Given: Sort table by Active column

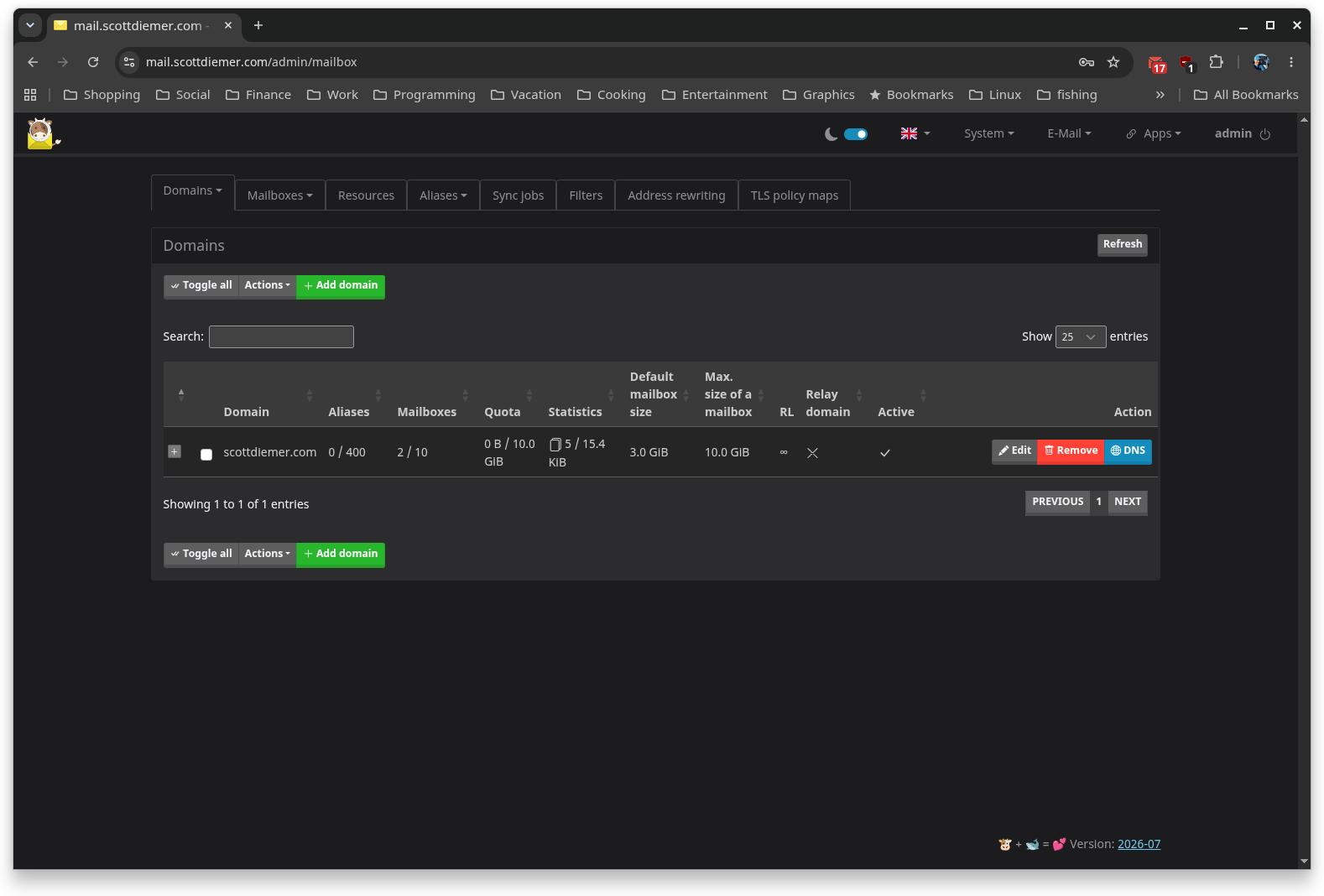Looking at the screenshot, I should point(904,394).
